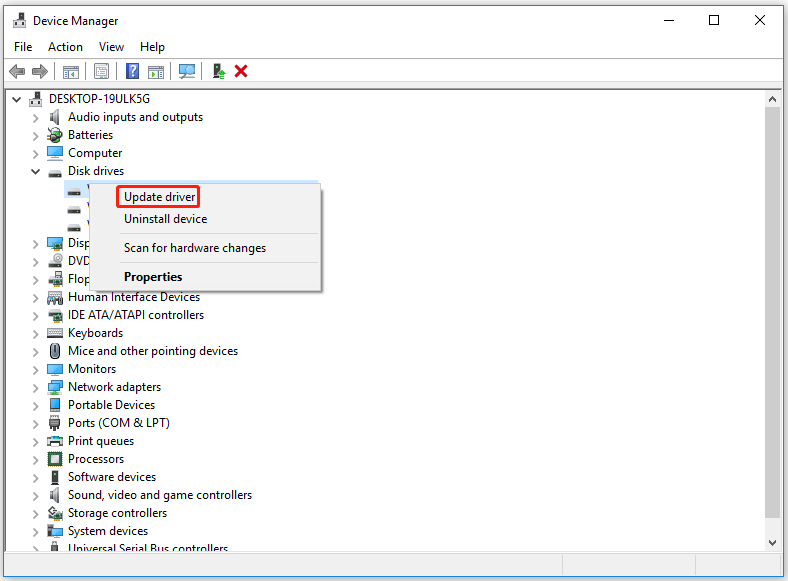Select Mice and other pointing devices text
Image resolution: width=788 pixels, height=581 pixels.
coord(153,351)
